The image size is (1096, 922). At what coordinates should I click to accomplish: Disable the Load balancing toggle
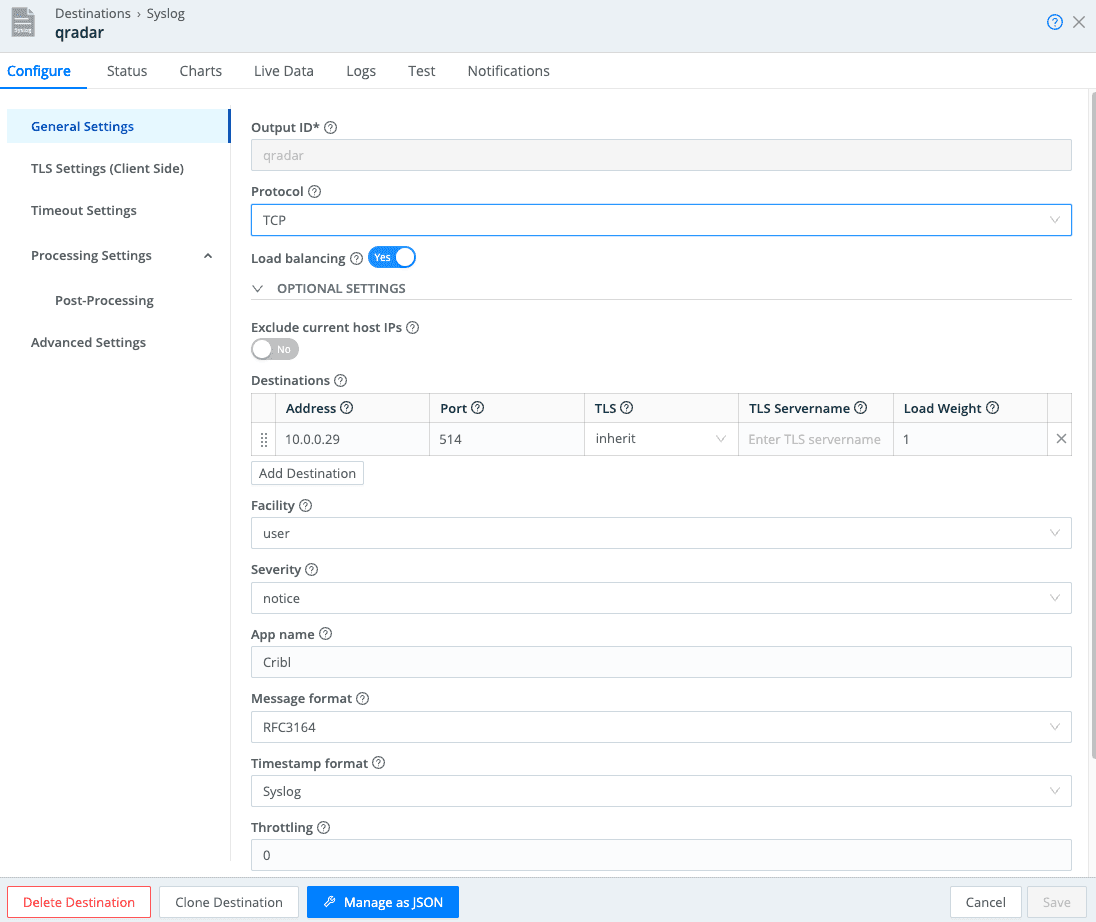392,258
